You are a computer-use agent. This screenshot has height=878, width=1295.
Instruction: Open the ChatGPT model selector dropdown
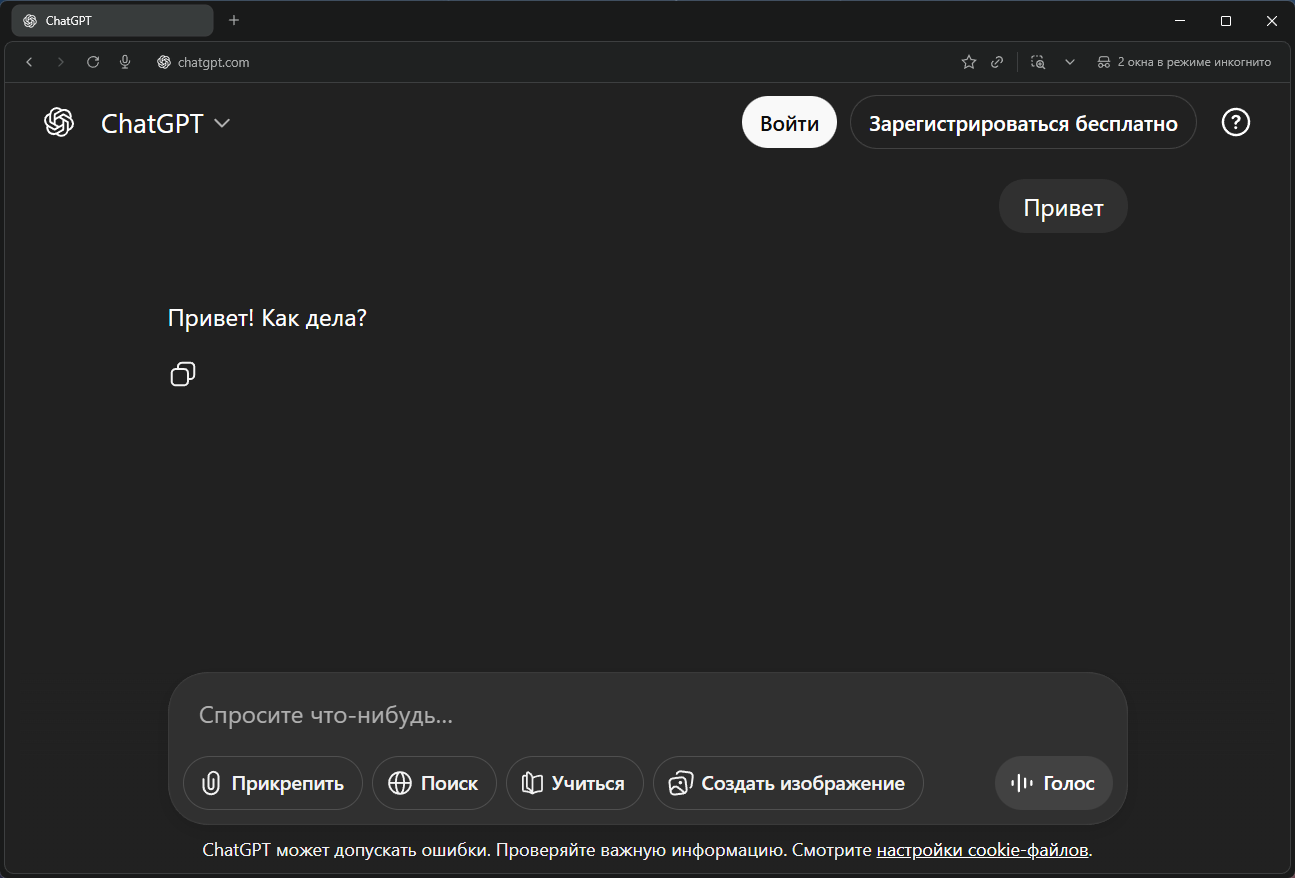click(167, 122)
